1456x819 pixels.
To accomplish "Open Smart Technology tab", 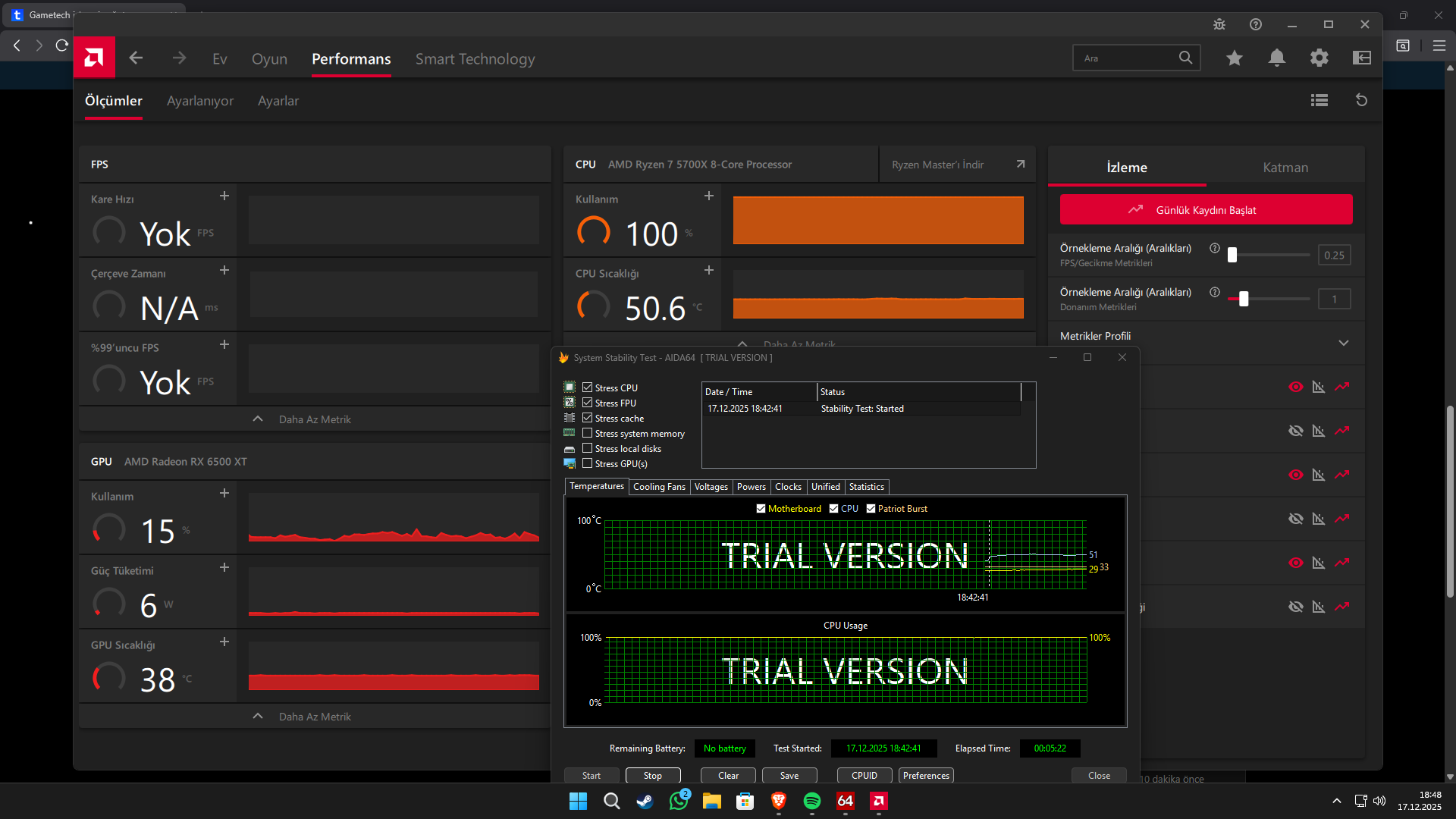I will pos(475,59).
